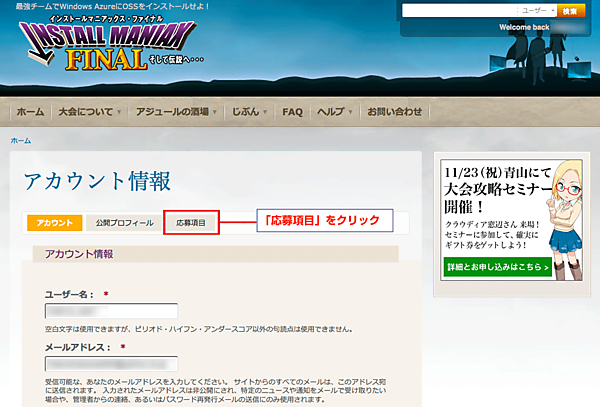Switch to the 応募項目 tab
The width and height of the screenshot is (600, 407).
(x=191, y=223)
